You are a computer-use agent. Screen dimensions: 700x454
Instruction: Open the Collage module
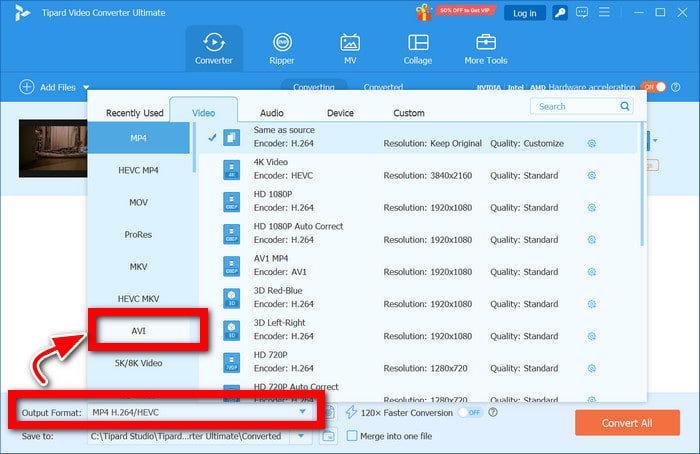coord(418,49)
